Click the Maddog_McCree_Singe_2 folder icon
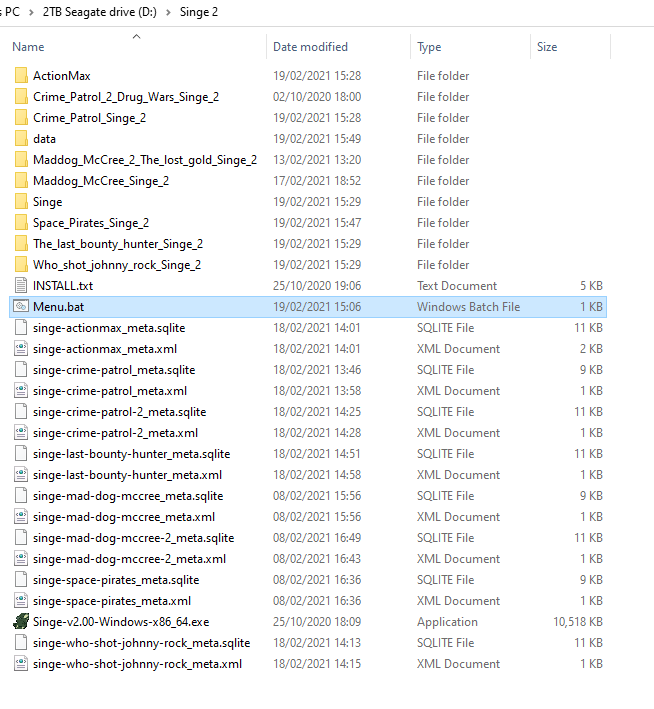This screenshot has height=709, width=654. [x=21, y=181]
